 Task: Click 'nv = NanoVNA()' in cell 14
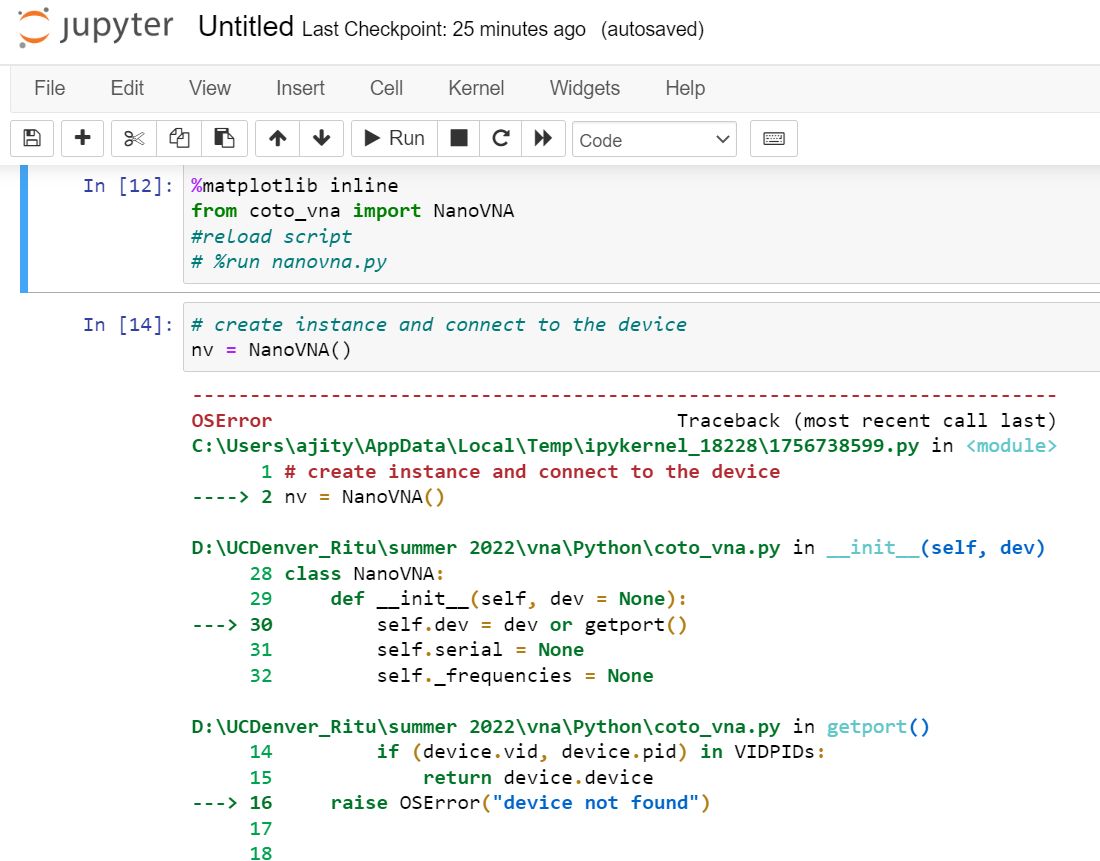(271, 349)
